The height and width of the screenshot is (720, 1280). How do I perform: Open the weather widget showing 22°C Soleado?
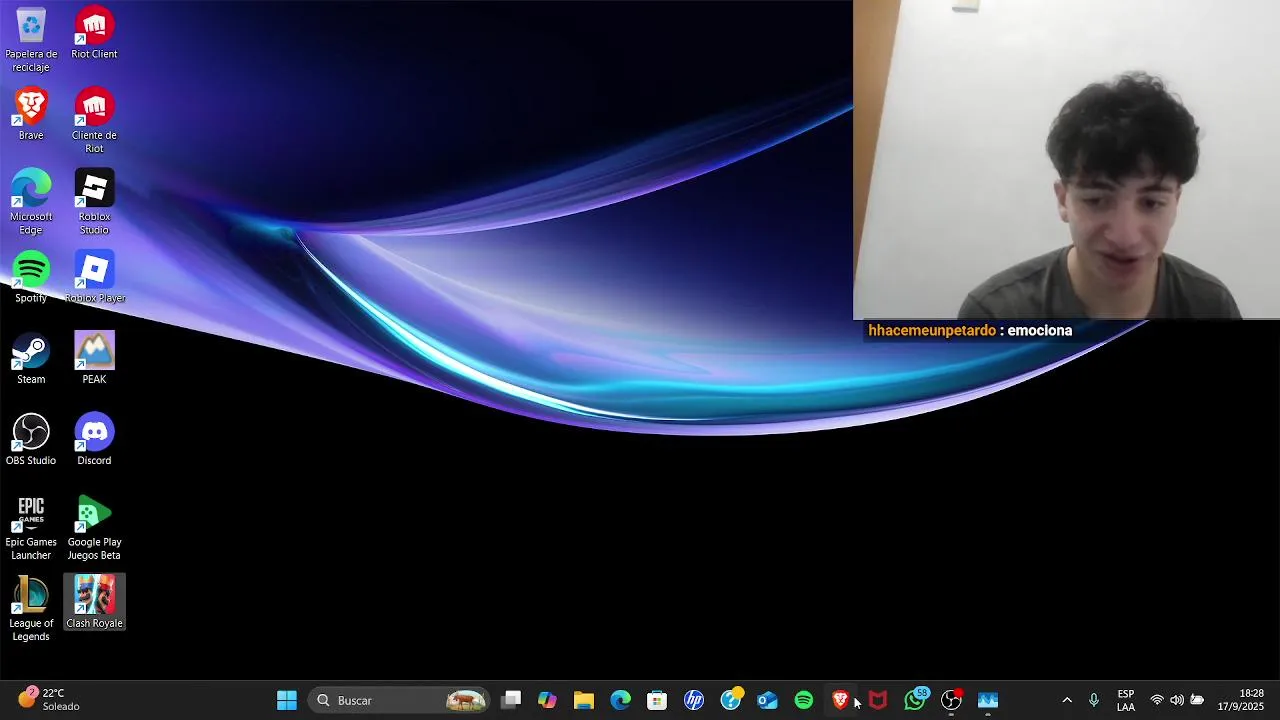48,699
